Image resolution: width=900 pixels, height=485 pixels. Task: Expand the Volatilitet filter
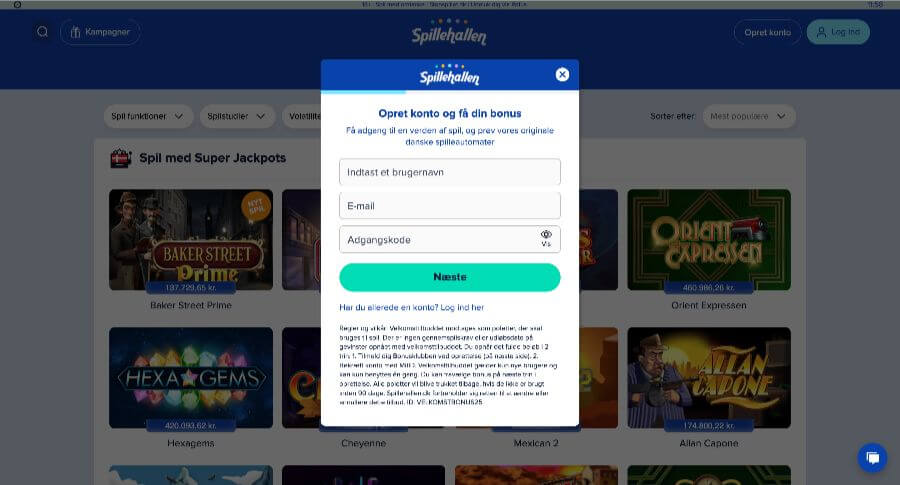(x=302, y=117)
